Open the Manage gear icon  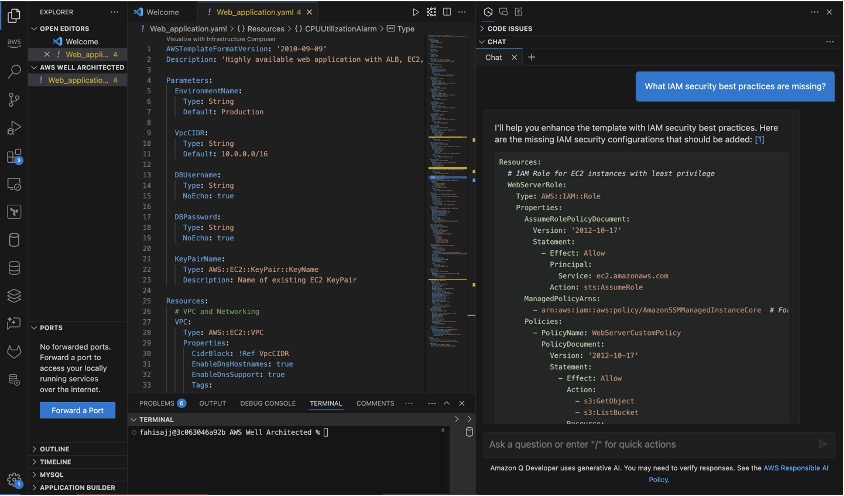click(x=14, y=479)
